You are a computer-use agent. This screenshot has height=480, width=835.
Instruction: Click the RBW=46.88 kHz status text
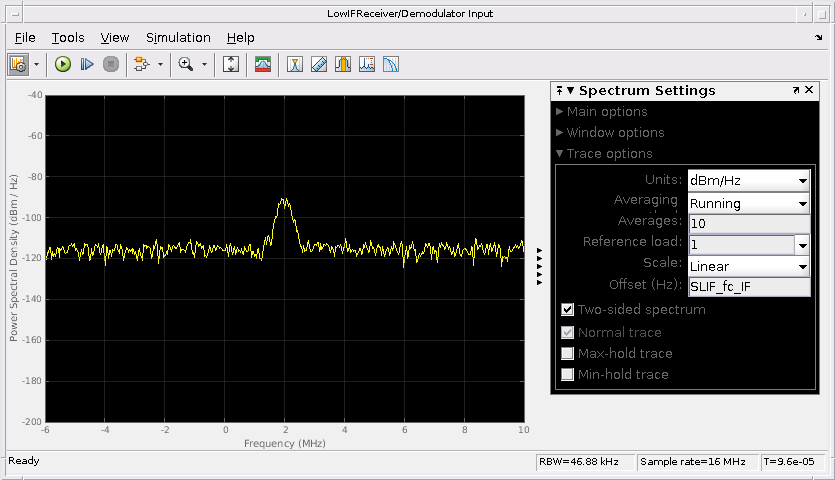point(579,462)
